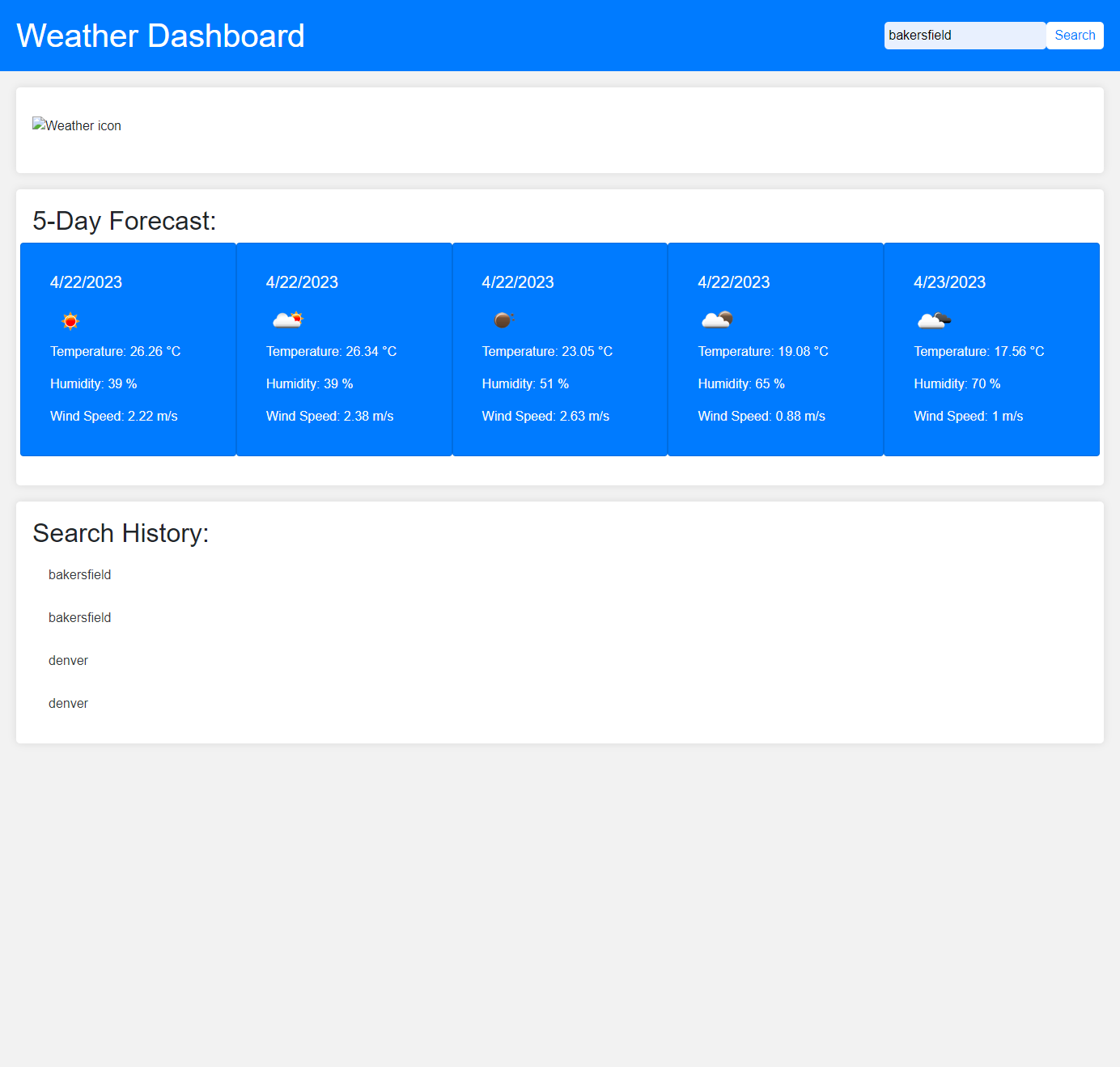Click the 5-Day Forecast heading
The height and width of the screenshot is (1067, 1120).
[x=125, y=220]
